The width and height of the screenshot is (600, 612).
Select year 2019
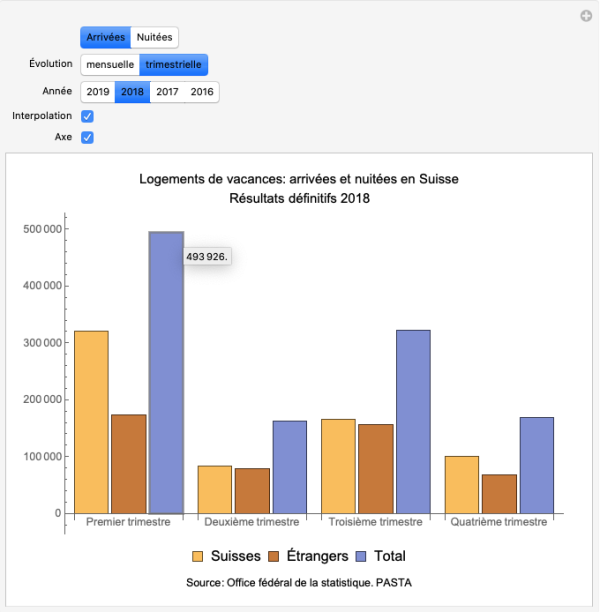98,91
